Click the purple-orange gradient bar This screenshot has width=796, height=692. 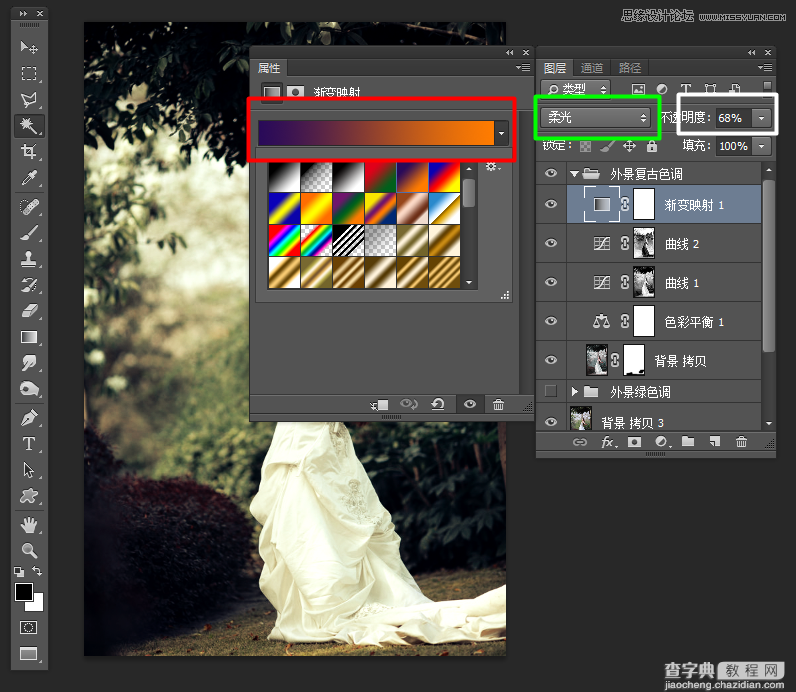[376, 133]
